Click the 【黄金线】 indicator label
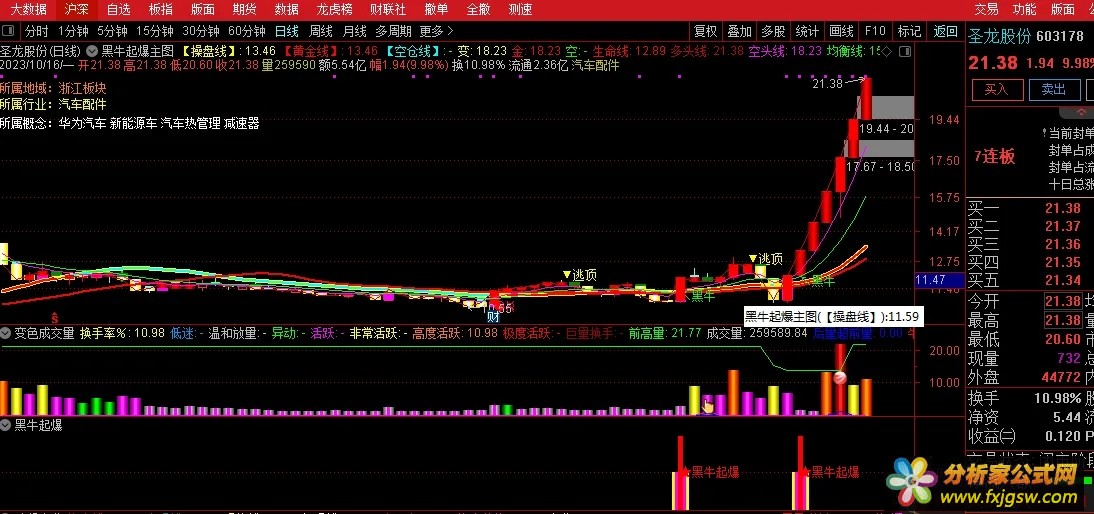The height and width of the screenshot is (514, 1094). [x=314, y=51]
